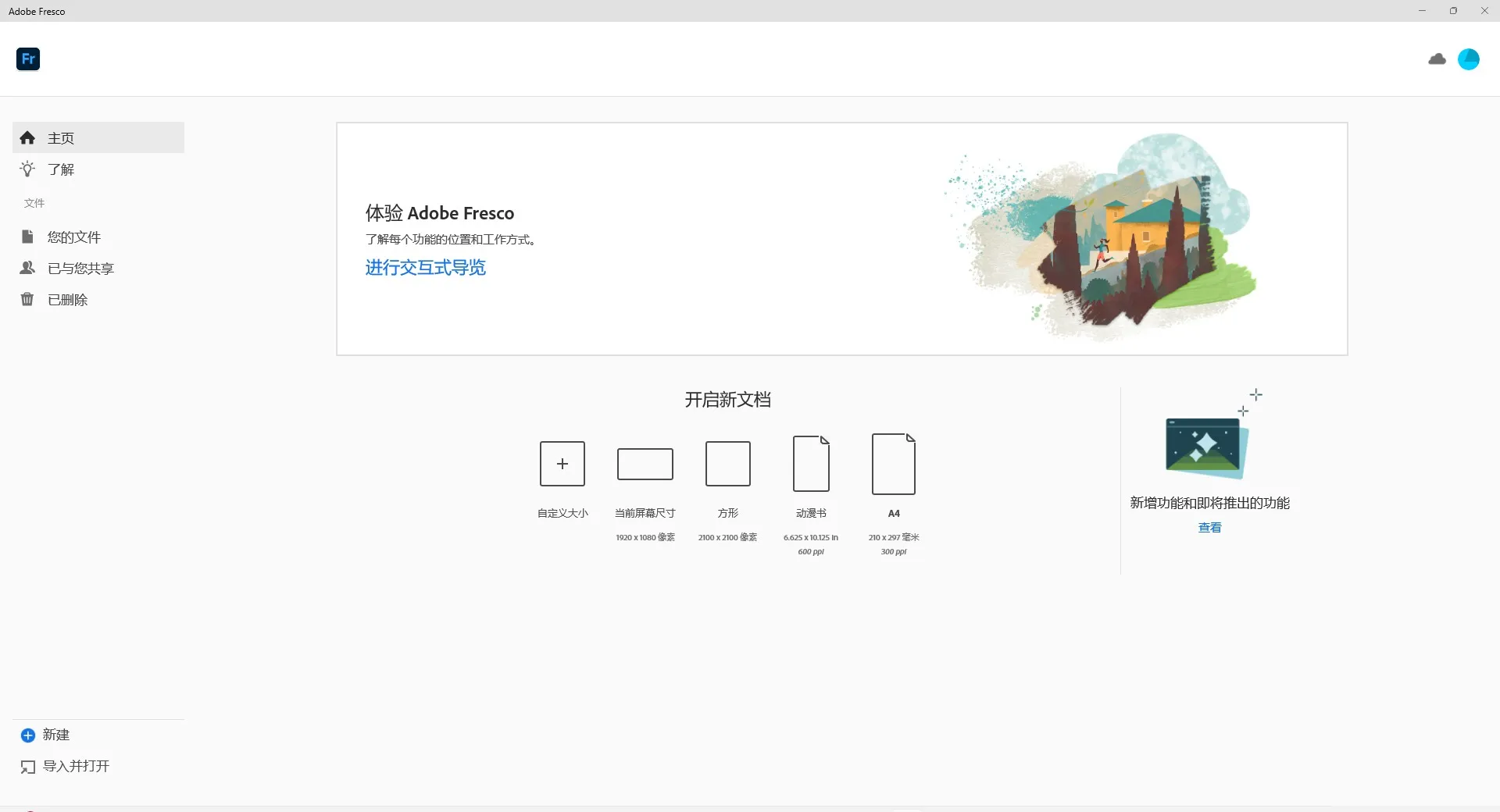Click the Fresco landscape banner illustration

[1102, 238]
